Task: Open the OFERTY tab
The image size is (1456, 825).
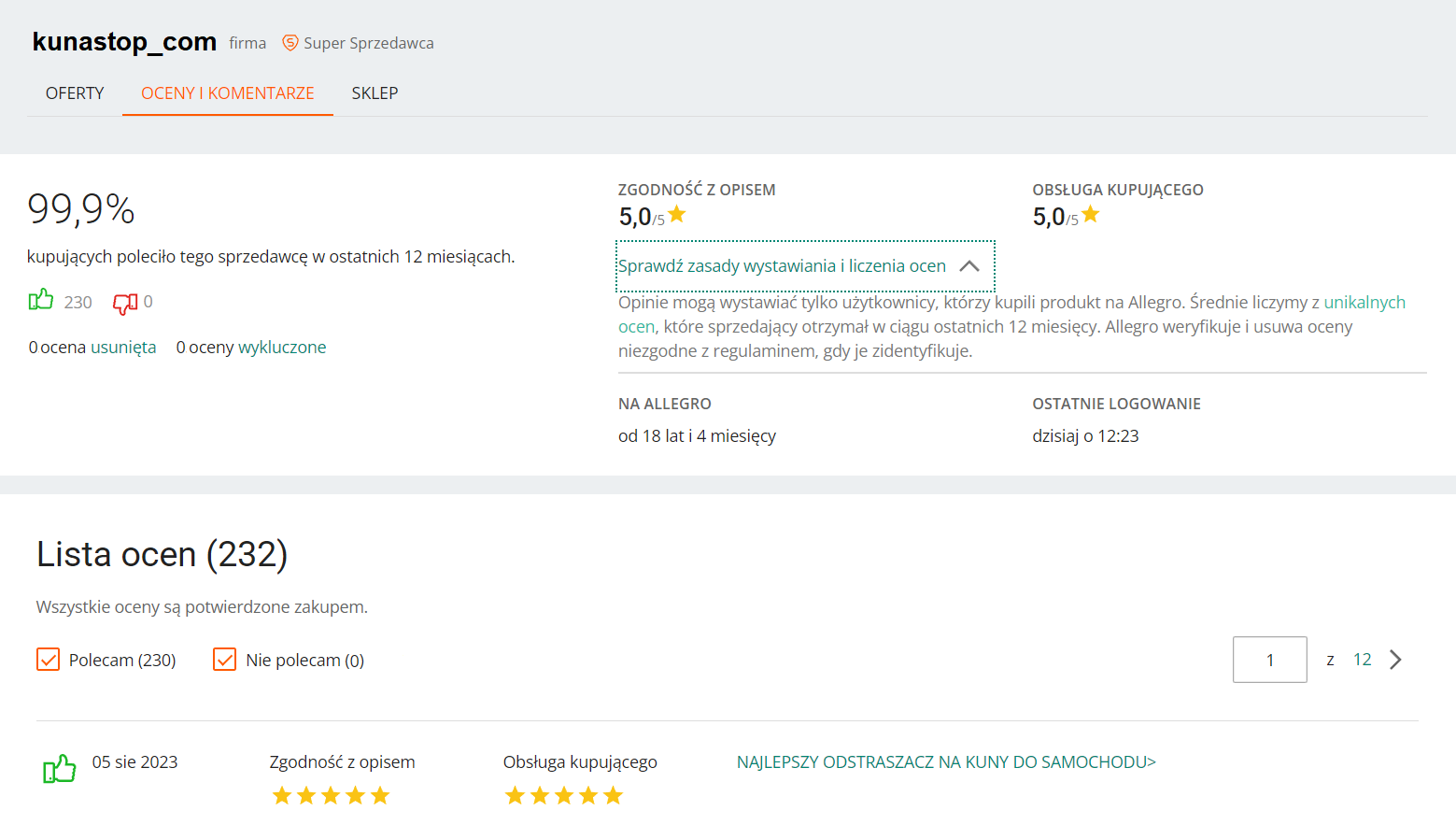Action: click(x=75, y=93)
